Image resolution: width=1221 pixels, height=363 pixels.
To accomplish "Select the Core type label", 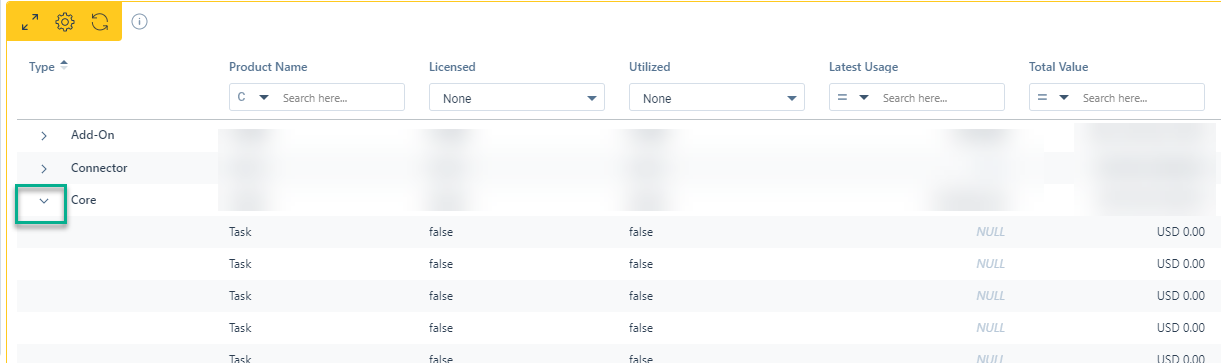I will pyautogui.click(x=84, y=200).
